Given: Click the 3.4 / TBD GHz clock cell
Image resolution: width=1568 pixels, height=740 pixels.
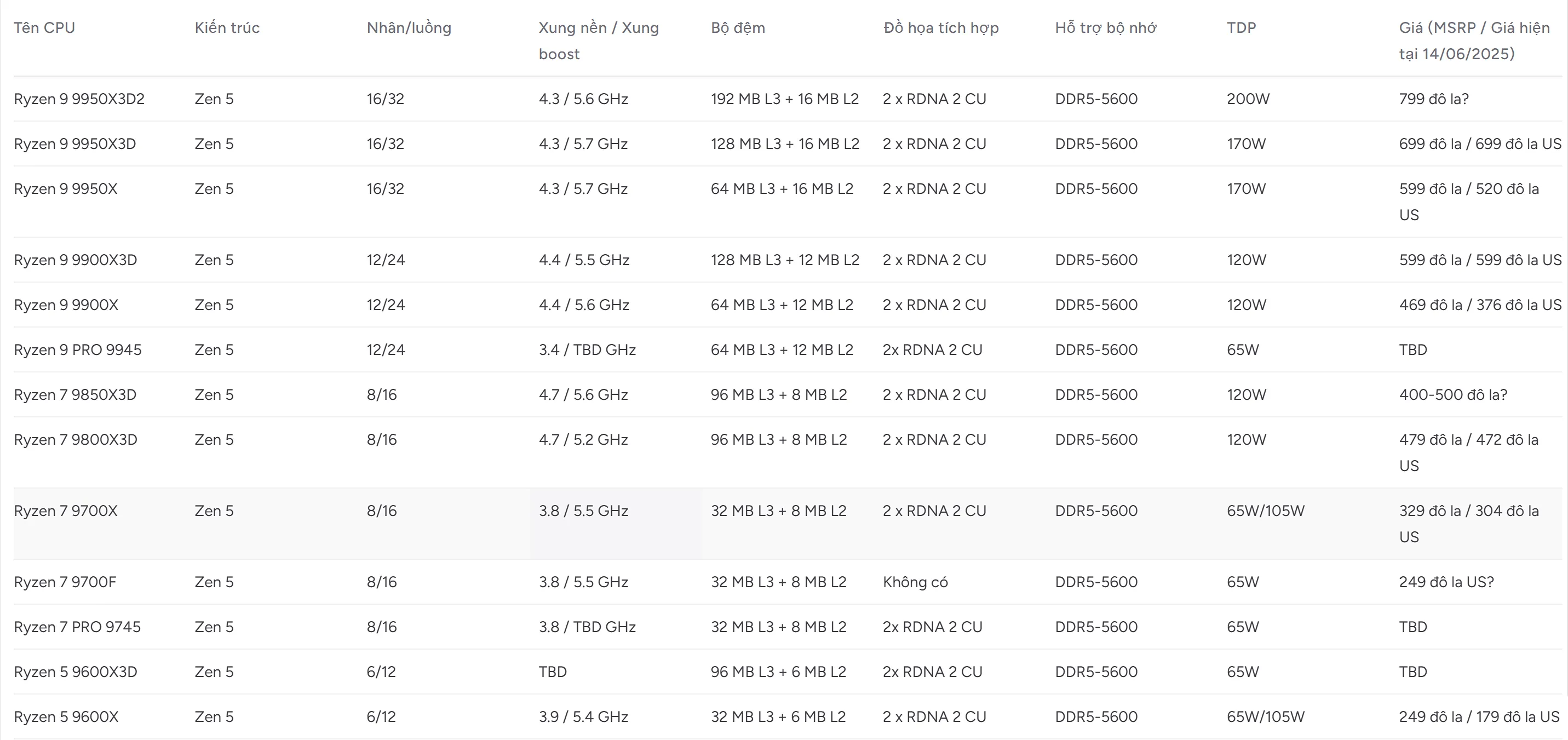Looking at the screenshot, I should 587,350.
